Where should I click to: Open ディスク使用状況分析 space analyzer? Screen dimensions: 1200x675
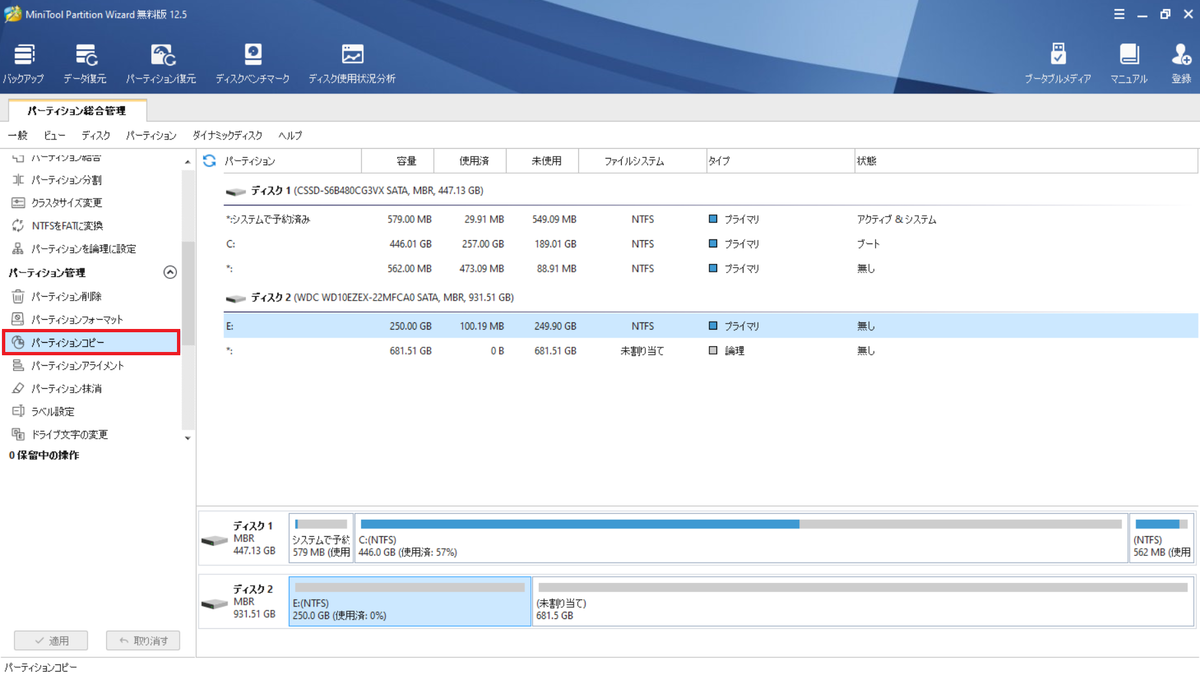[352, 63]
